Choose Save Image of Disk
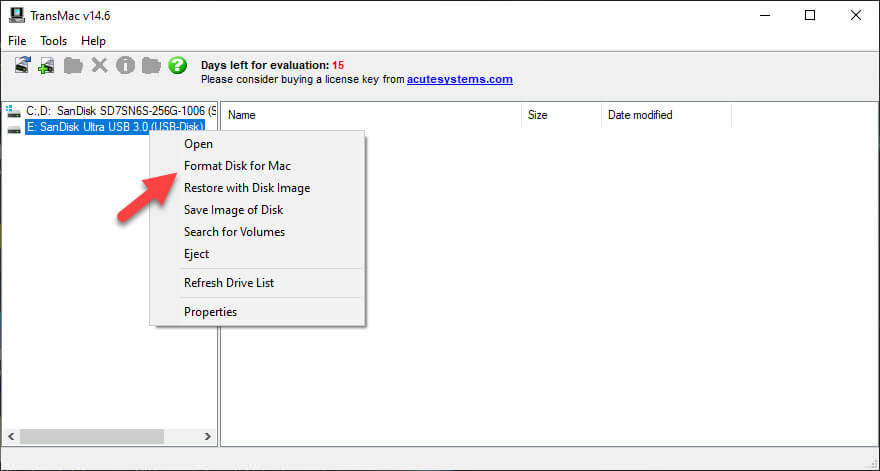Viewport: 880px width, 471px height. click(233, 210)
